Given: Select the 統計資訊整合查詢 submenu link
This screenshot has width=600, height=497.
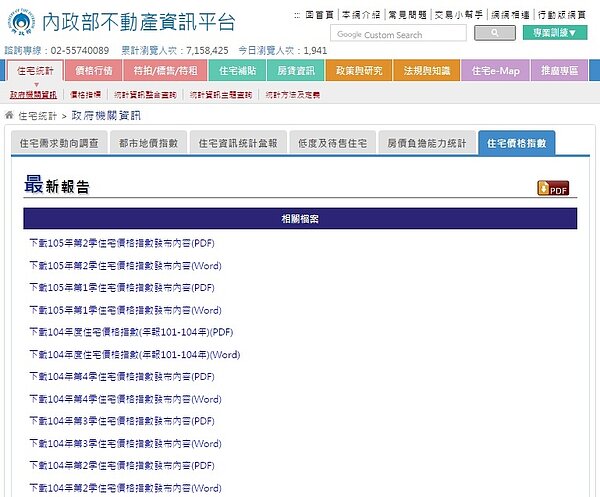Looking at the screenshot, I should (145, 95).
